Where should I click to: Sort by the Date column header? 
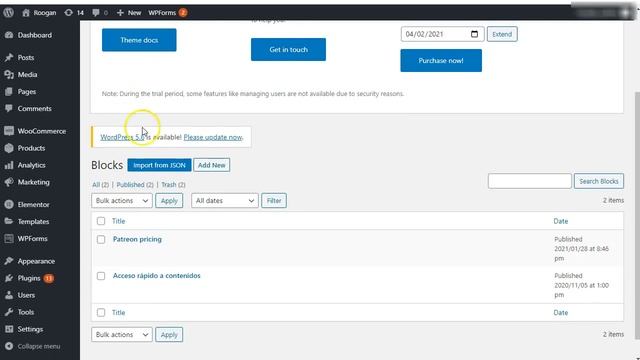561,221
